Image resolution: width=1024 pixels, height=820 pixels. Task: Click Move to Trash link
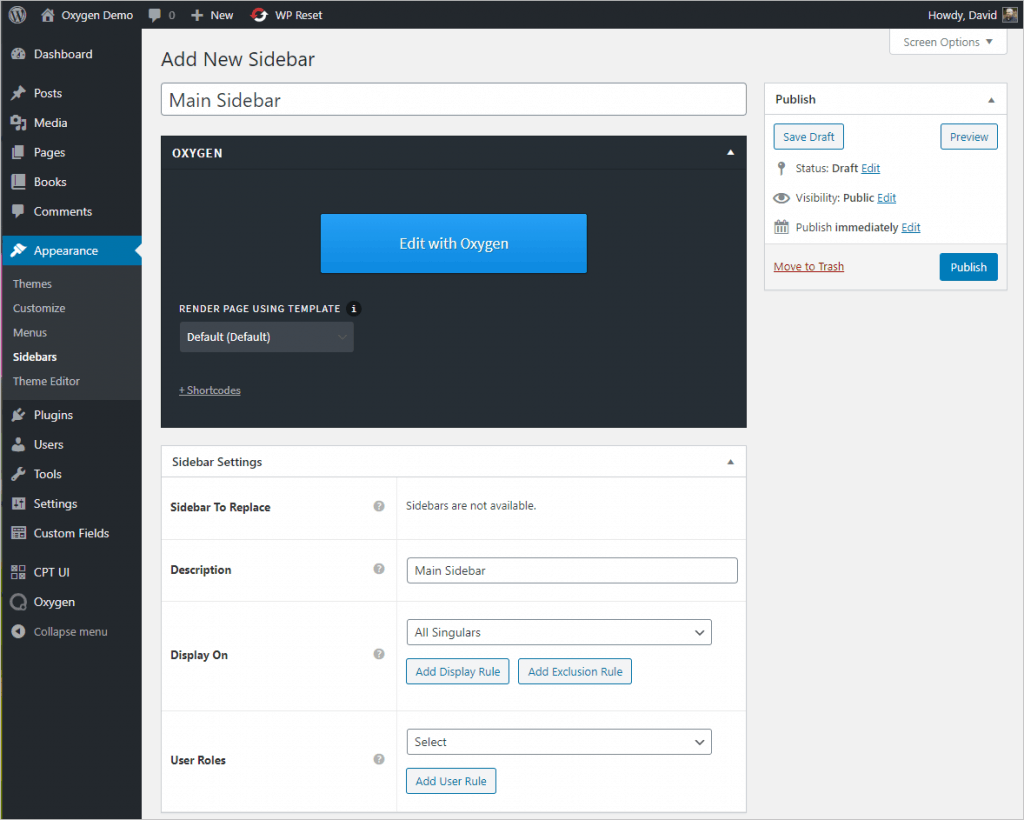808,267
